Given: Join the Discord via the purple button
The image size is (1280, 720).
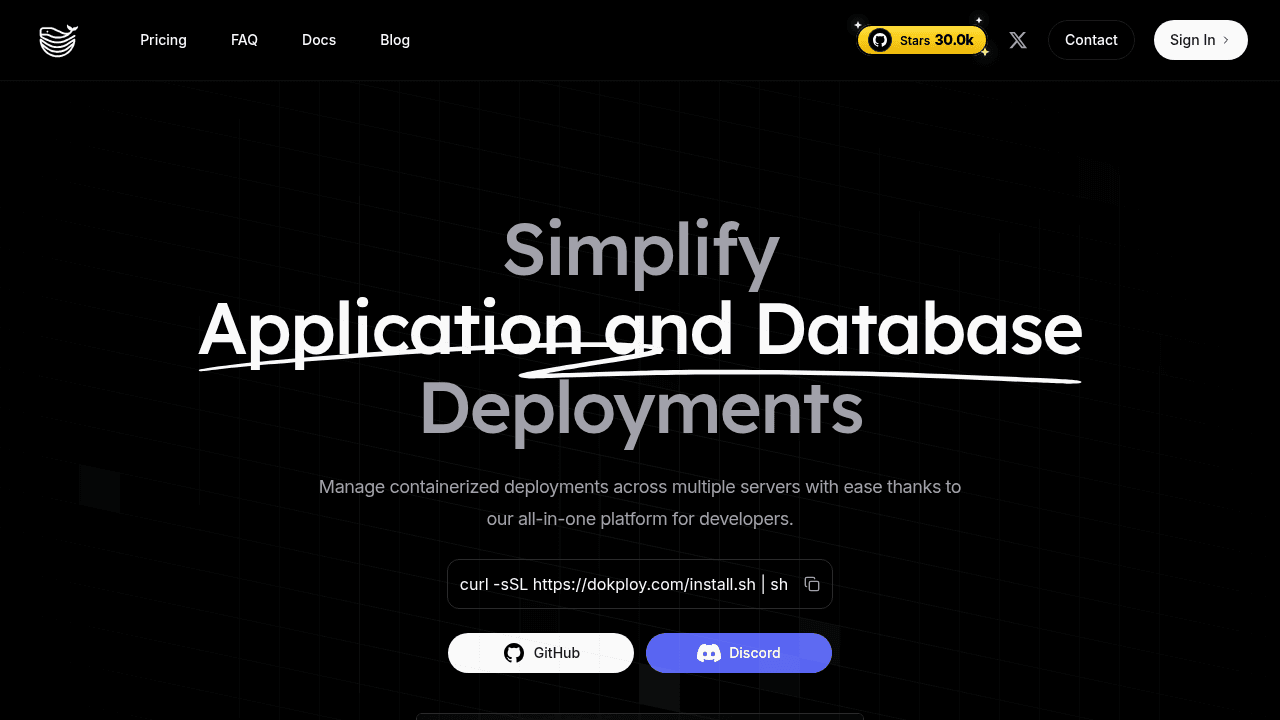Looking at the screenshot, I should click(x=739, y=653).
